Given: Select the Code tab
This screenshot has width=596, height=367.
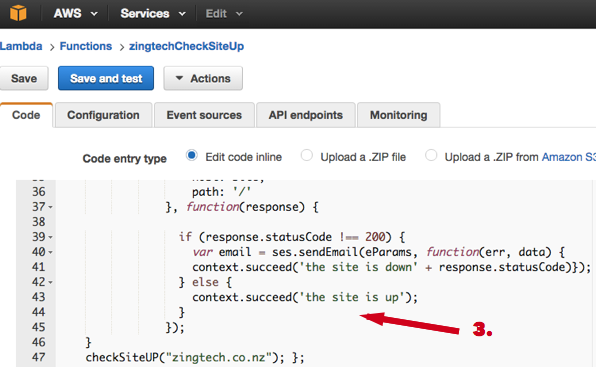Looking at the screenshot, I should [26, 115].
